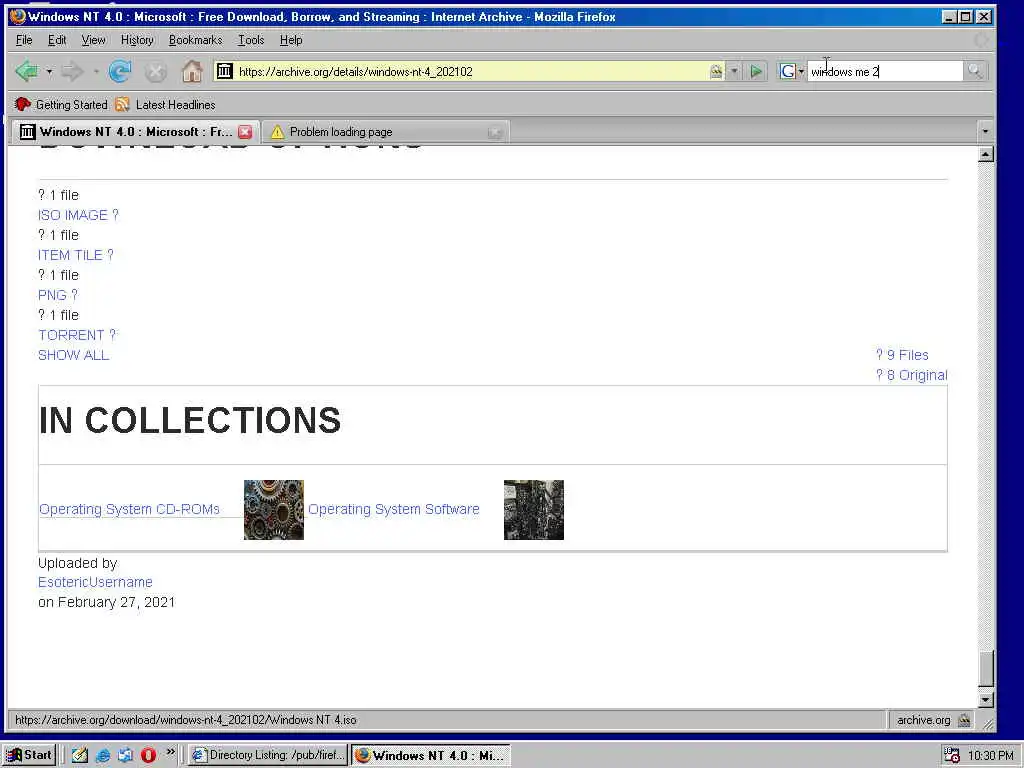Open the Tools menu
1024x768 pixels.
coord(251,40)
